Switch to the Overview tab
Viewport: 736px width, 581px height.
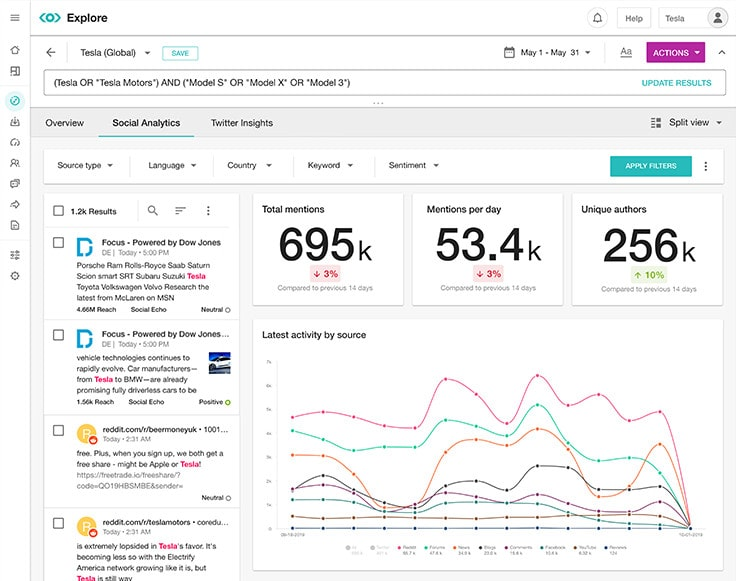[x=64, y=123]
